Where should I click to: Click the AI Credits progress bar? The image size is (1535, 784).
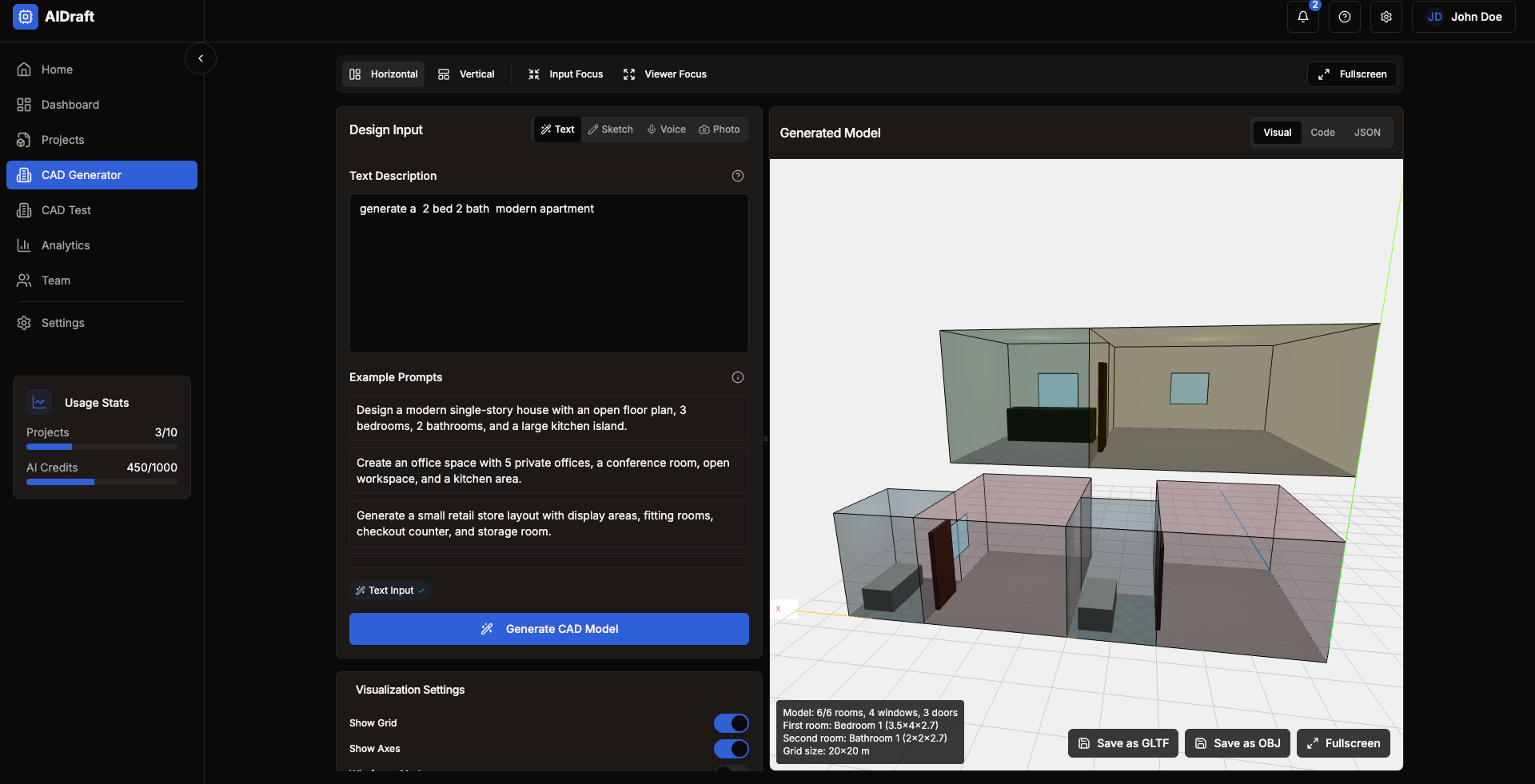click(x=102, y=482)
